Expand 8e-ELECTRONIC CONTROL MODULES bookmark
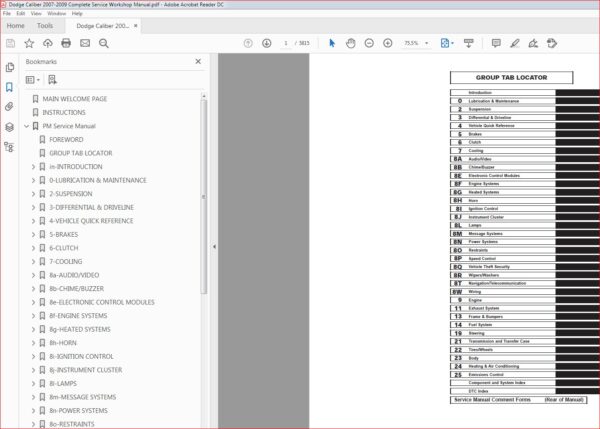This screenshot has height=429, width=600. (33, 302)
